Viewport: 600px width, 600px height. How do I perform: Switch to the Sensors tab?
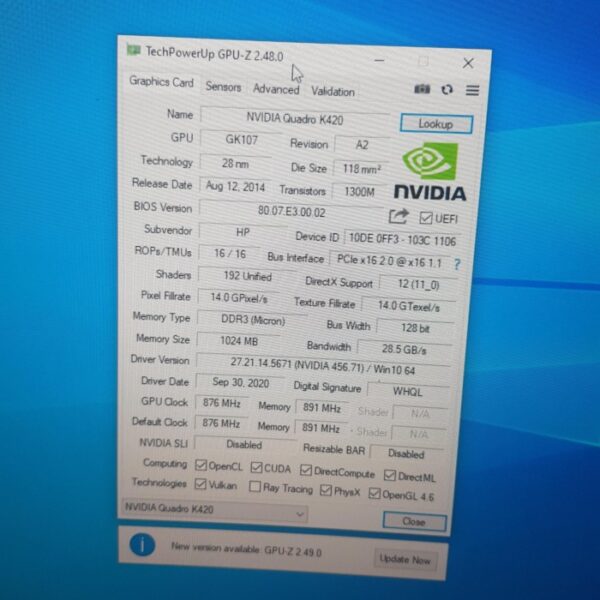click(x=223, y=86)
